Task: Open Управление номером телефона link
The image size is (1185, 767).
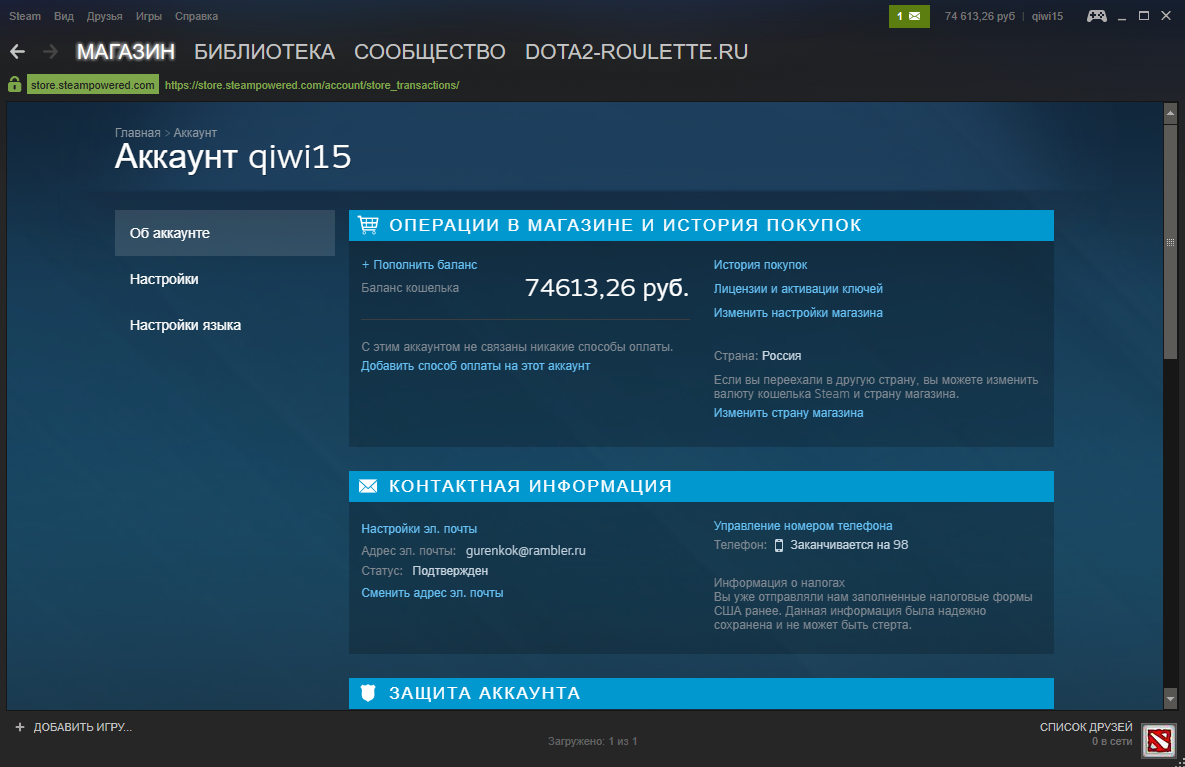Action: click(x=803, y=525)
